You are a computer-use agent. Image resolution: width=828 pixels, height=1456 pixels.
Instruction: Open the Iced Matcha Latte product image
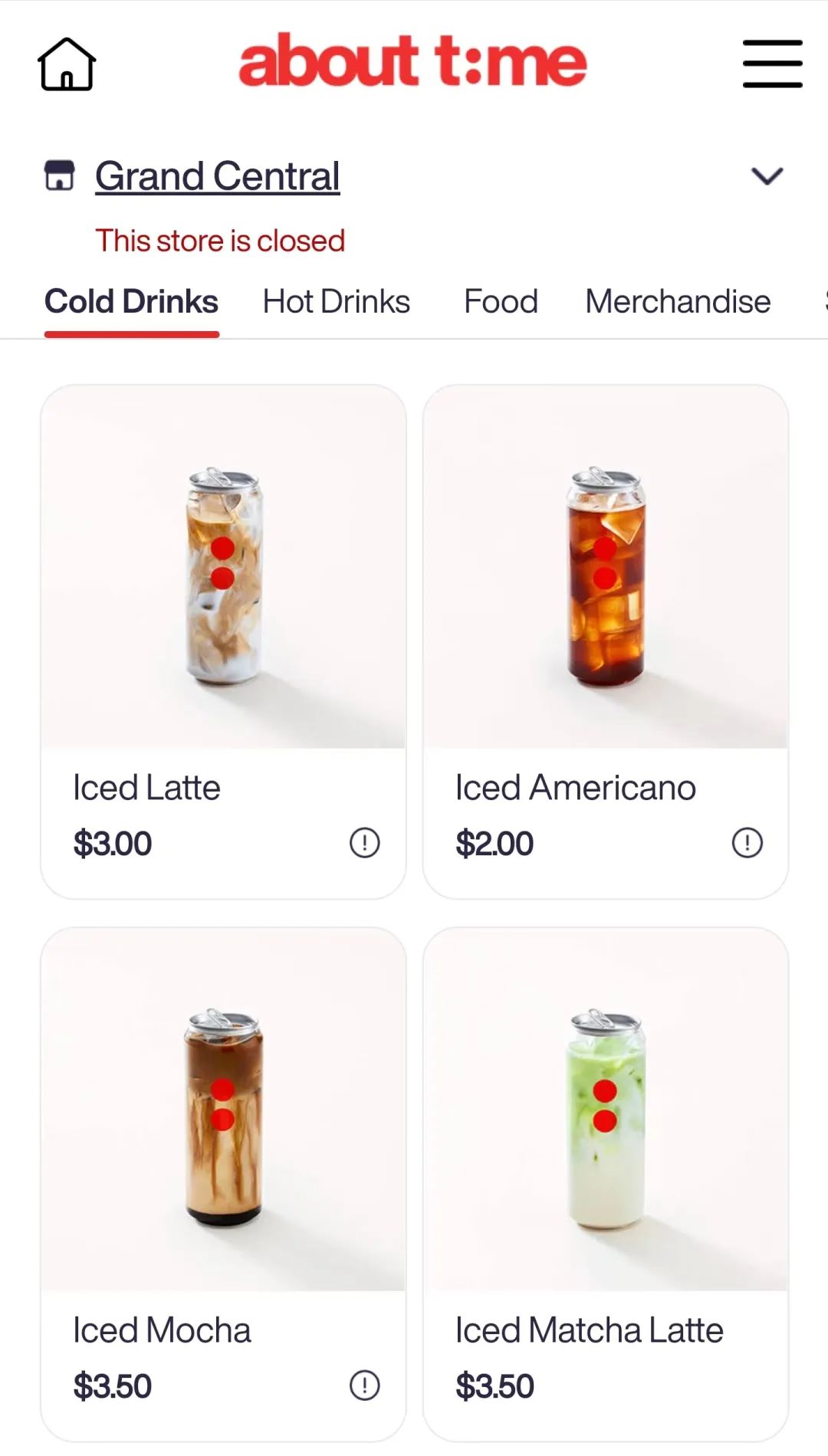point(605,1110)
